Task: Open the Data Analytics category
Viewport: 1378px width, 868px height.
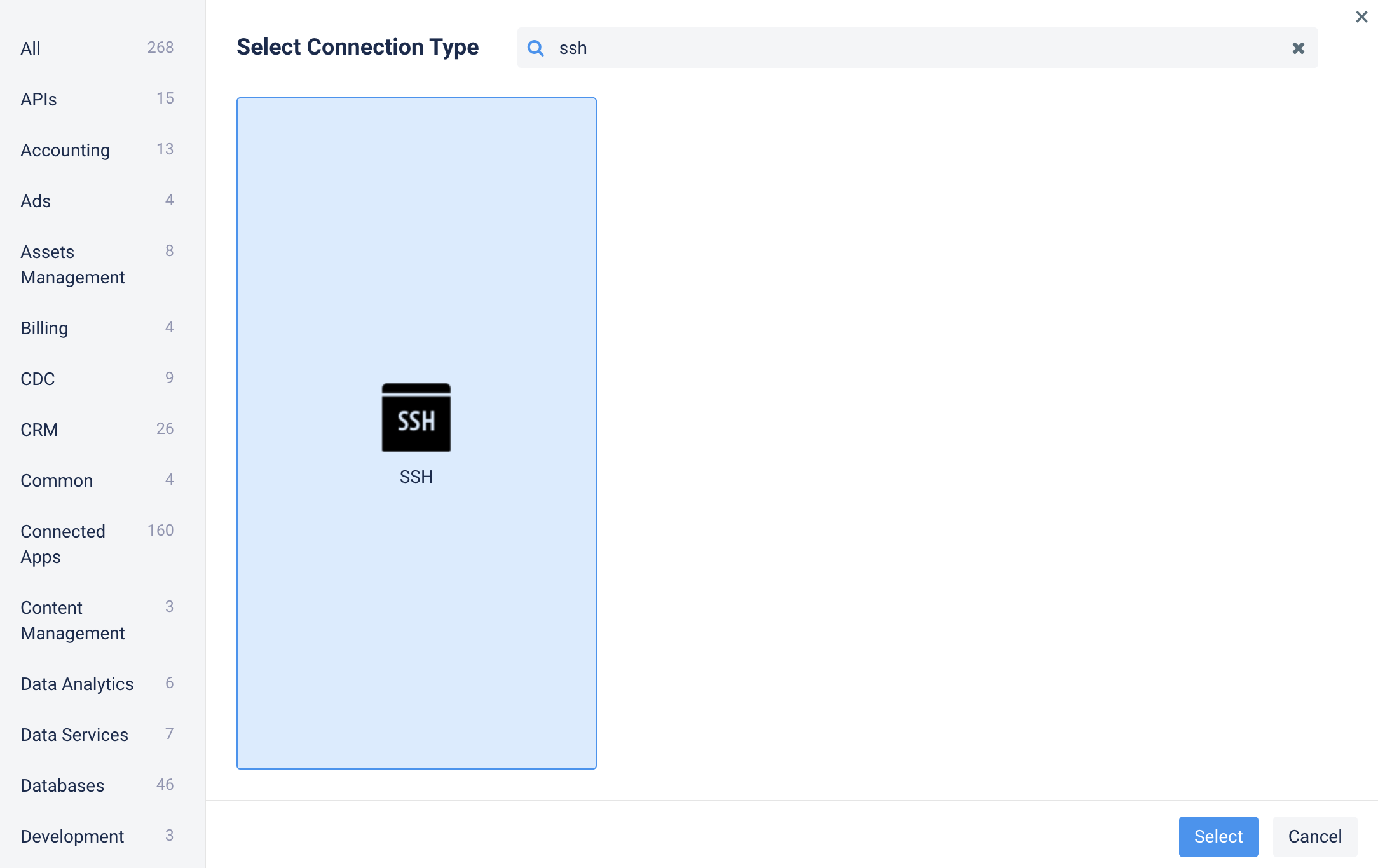Action: (x=76, y=684)
